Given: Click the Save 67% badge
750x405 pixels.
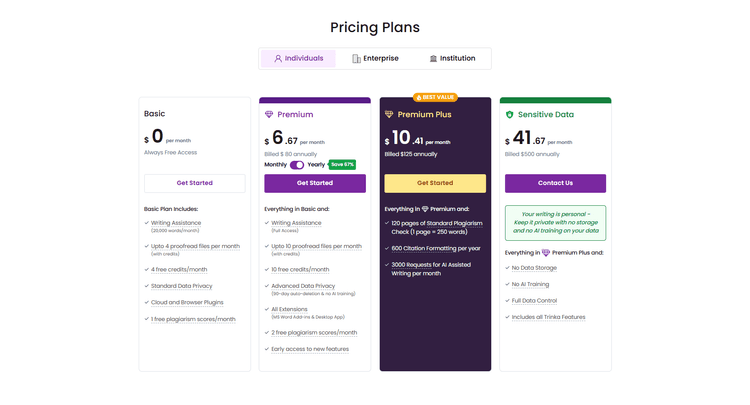Looking at the screenshot, I should 342,165.
